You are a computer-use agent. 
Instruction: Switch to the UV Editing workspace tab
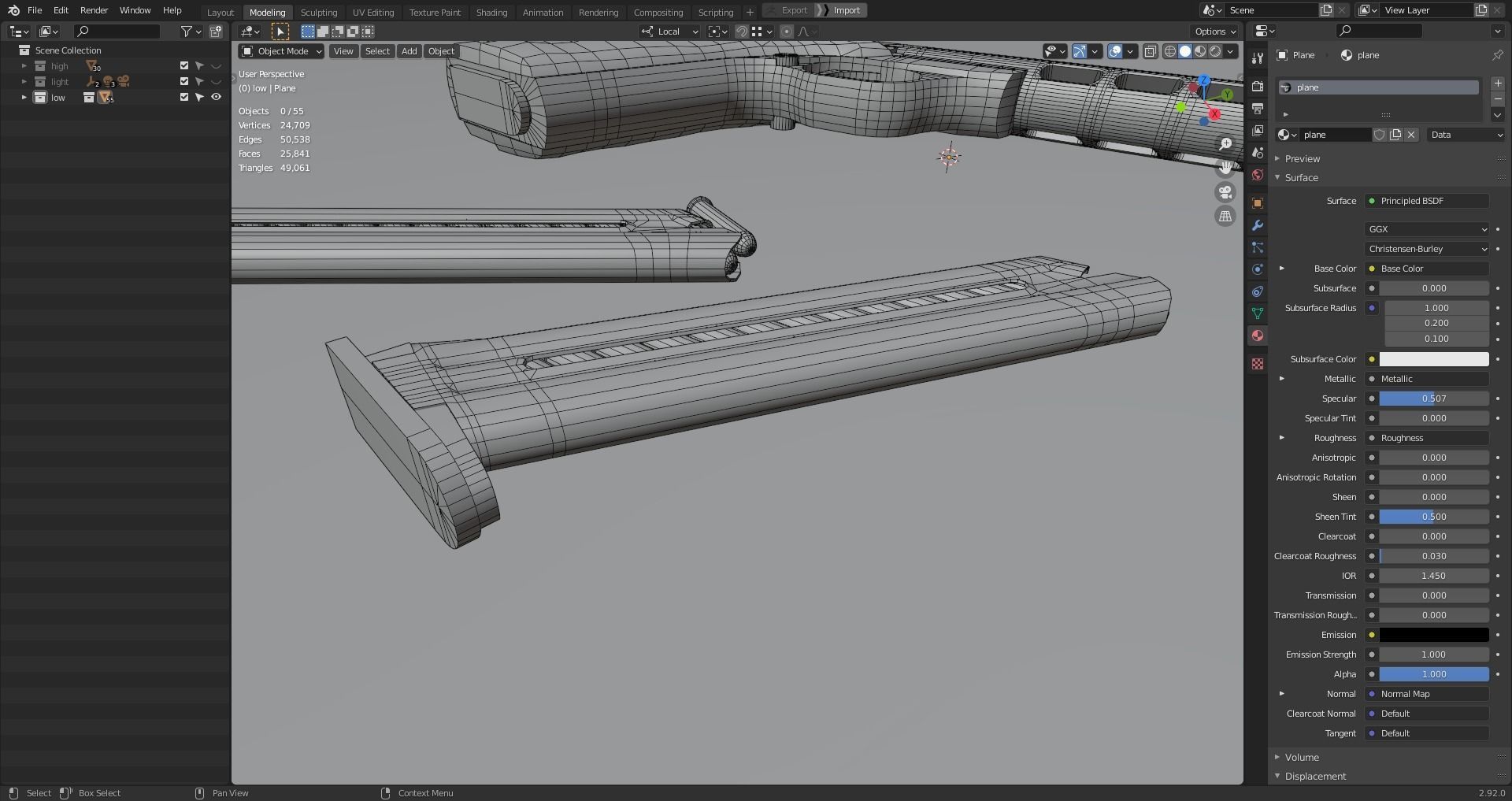pyautogui.click(x=373, y=12)
